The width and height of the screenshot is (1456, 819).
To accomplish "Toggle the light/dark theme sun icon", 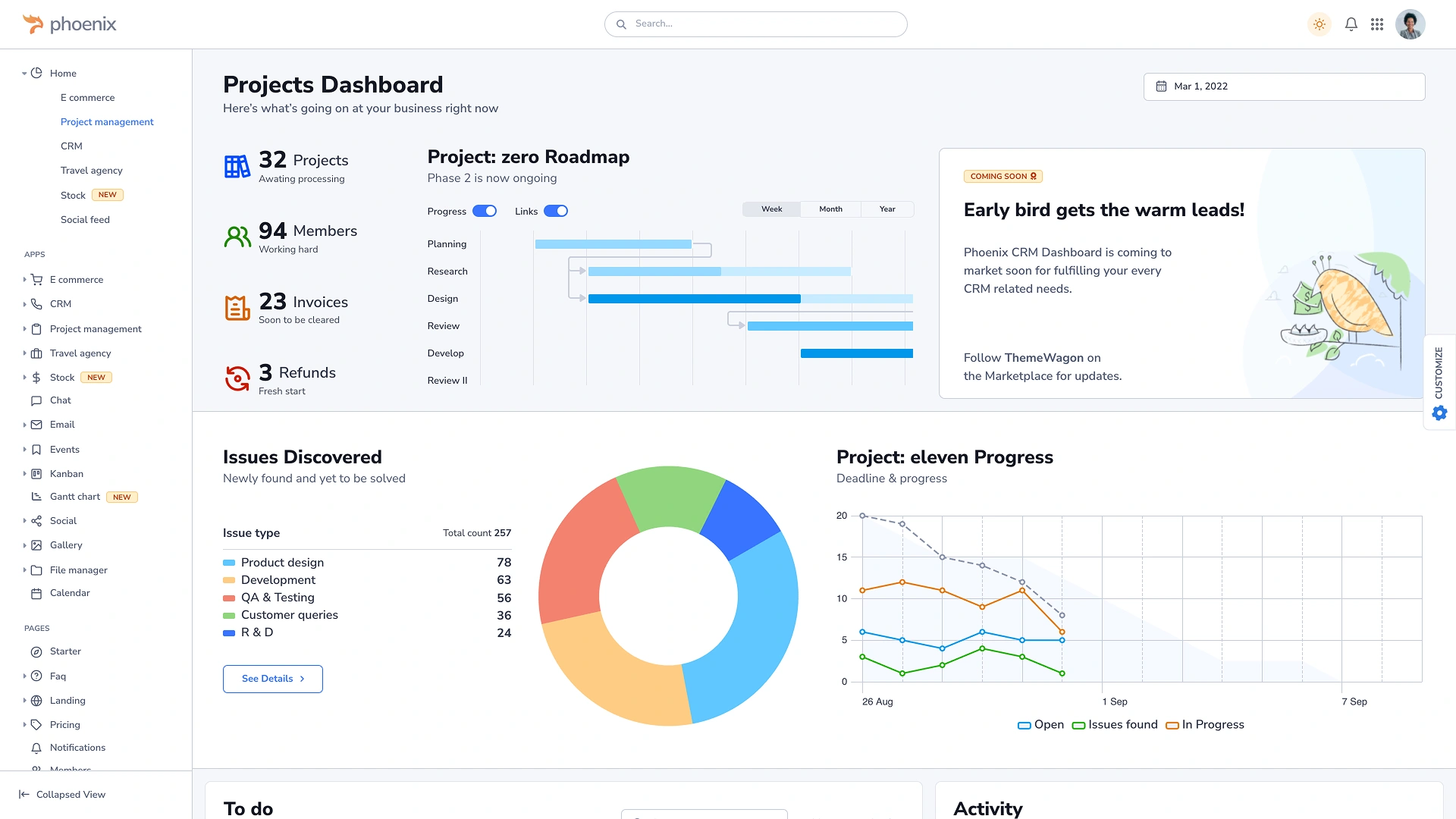I will tap(1319, 24).
